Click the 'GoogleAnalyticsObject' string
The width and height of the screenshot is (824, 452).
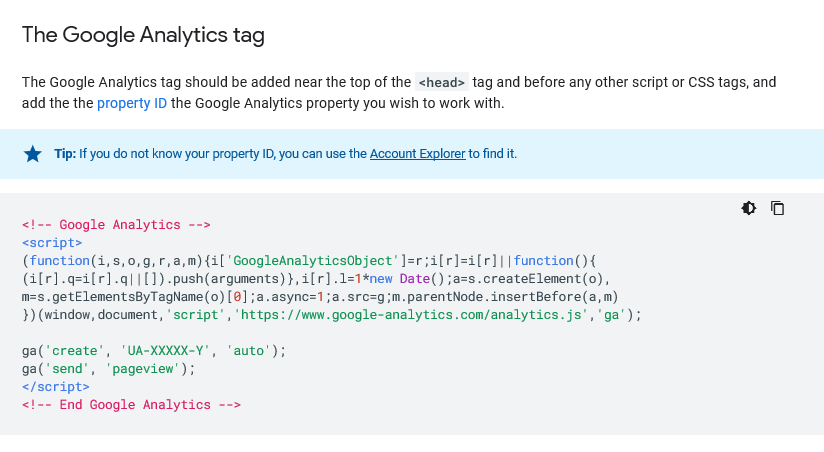click(312, 260)
